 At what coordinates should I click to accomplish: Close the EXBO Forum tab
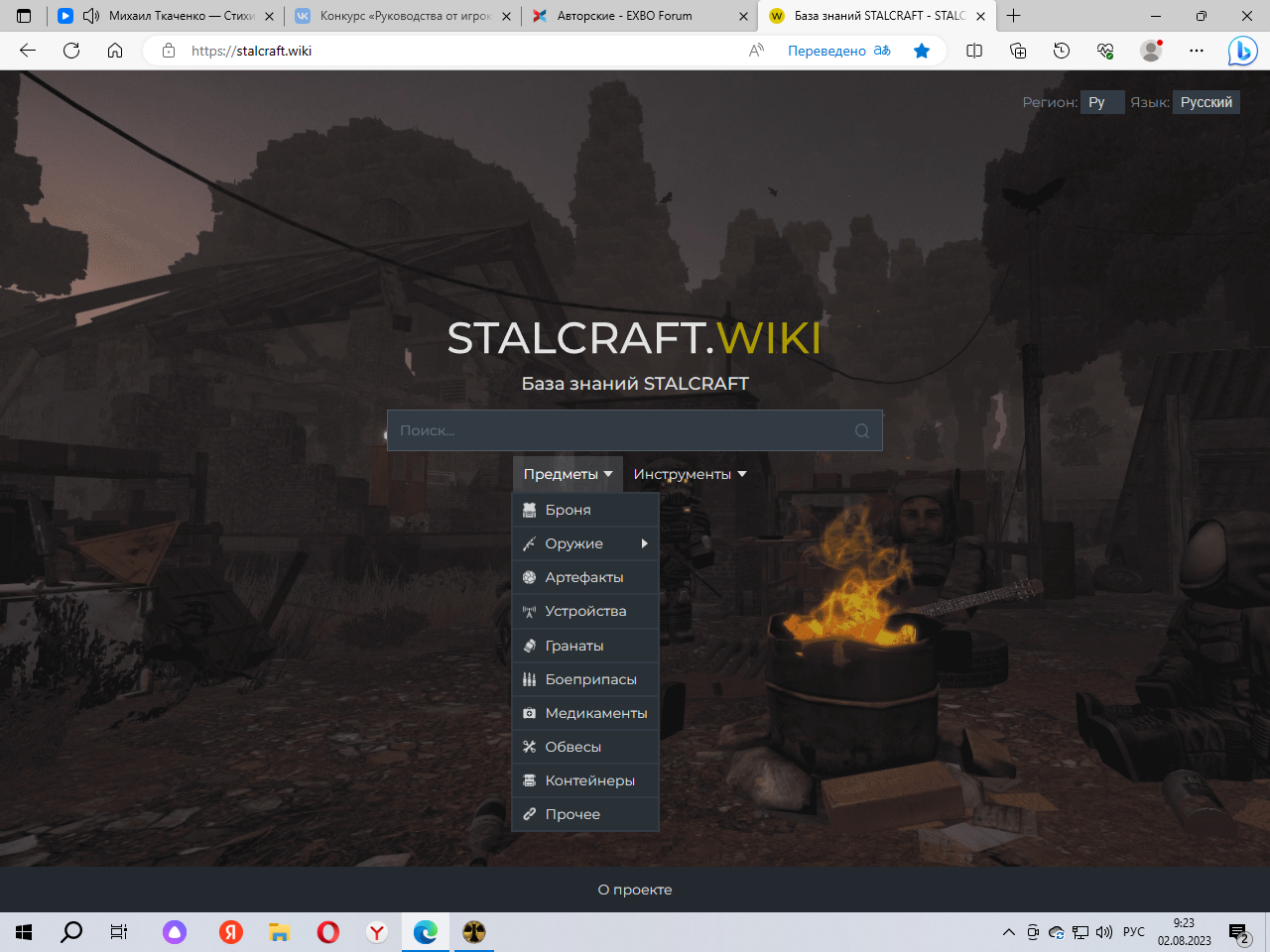743,16
